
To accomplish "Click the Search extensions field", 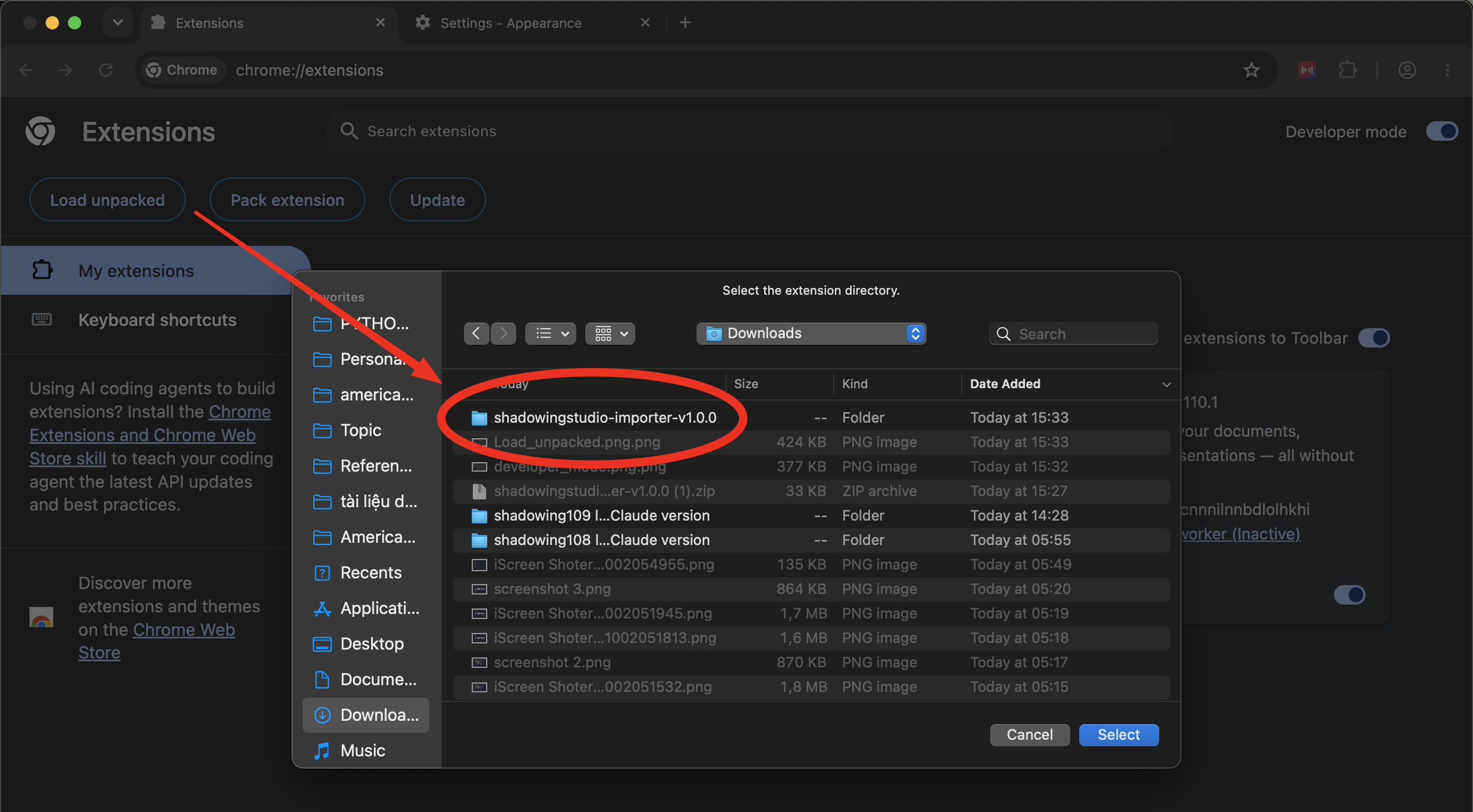I will [x=749, y=131].
